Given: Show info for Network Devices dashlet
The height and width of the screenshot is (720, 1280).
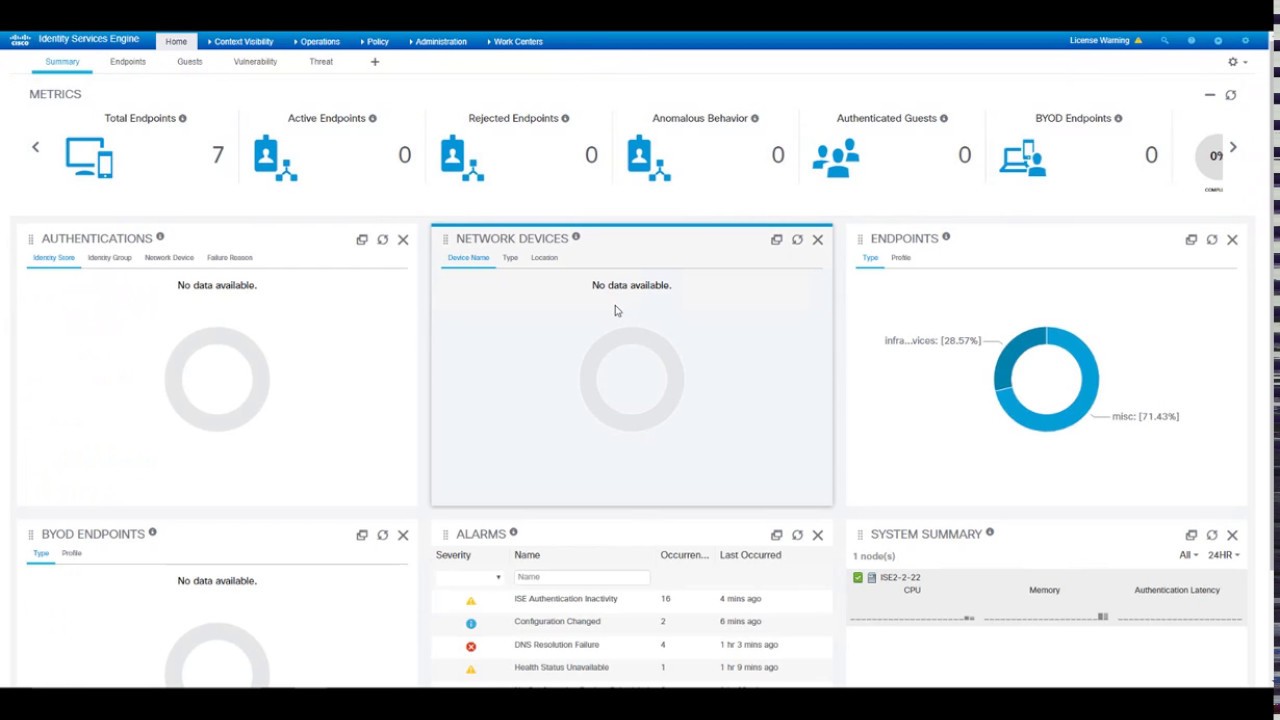Looking at the screenshot, I should (x=576, y=237).
